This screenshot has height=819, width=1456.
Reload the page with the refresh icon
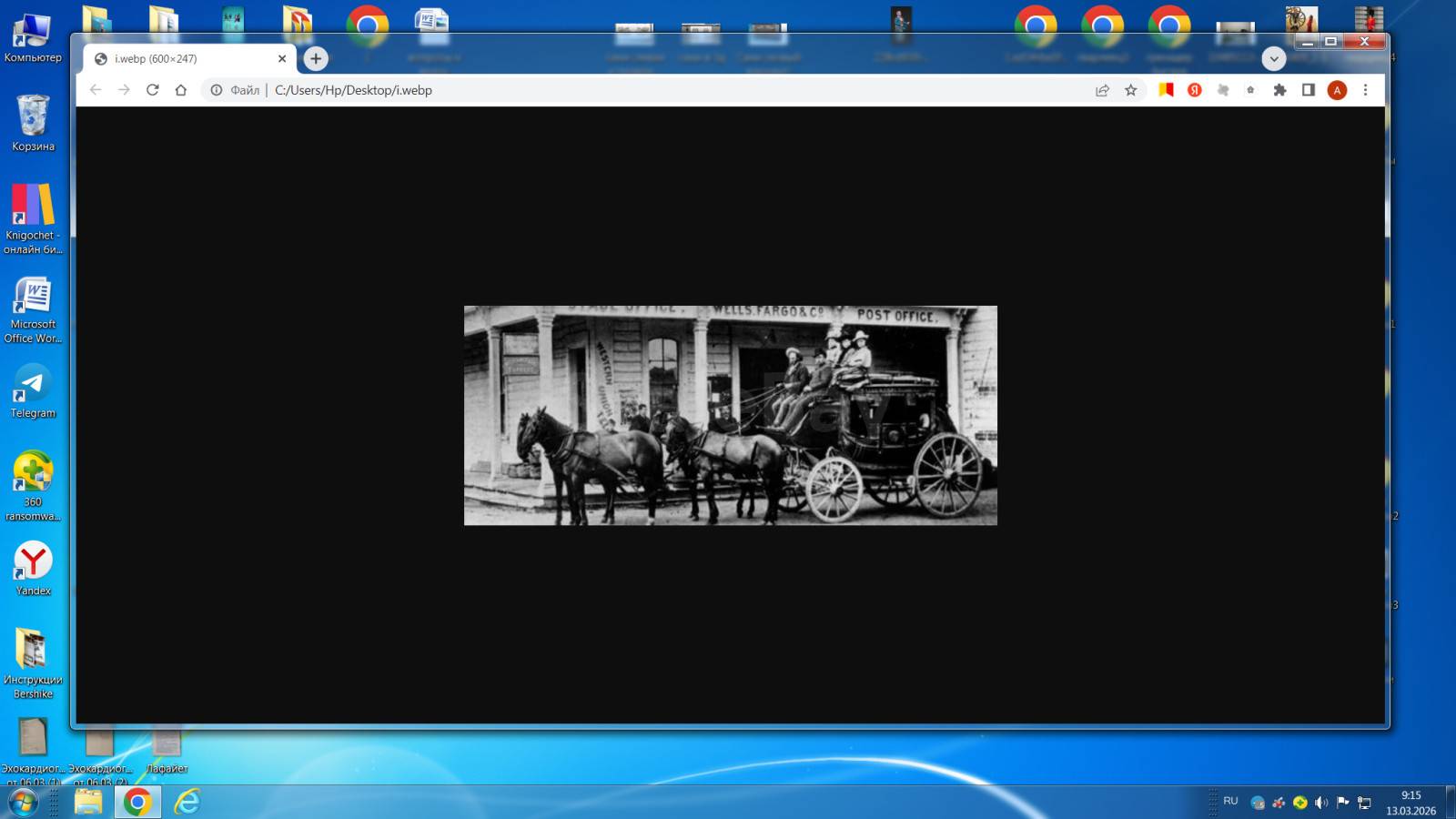[x=152, y=90]
